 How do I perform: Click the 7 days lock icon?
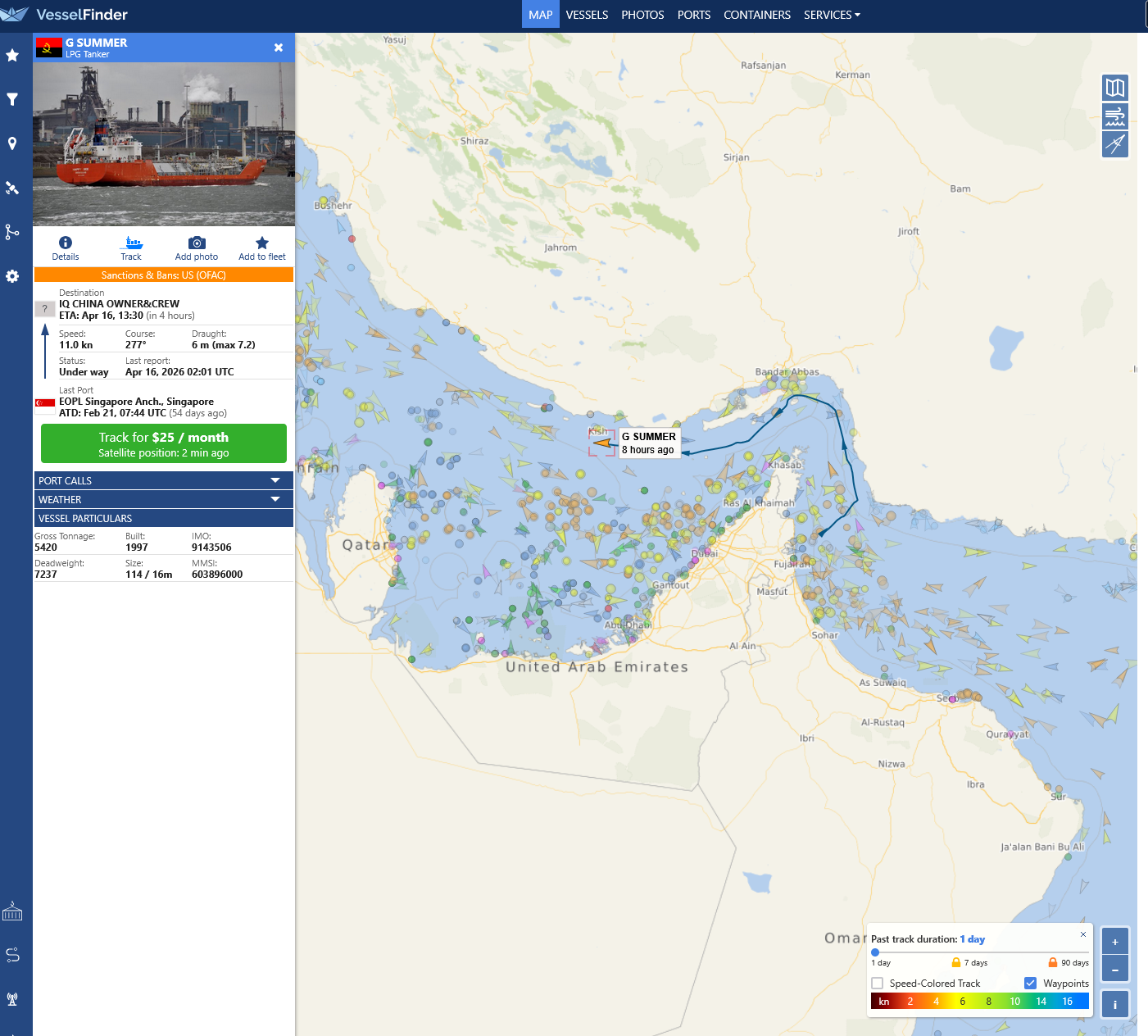click(x=955, y=962)
